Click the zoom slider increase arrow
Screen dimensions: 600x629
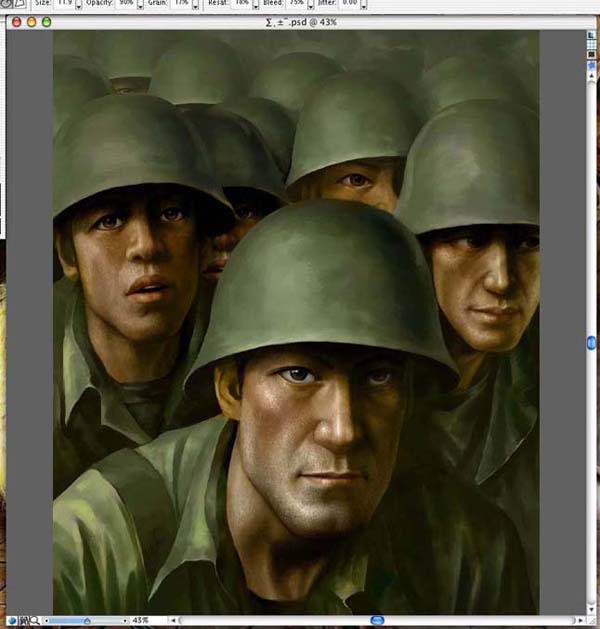(x=125, y=621)
